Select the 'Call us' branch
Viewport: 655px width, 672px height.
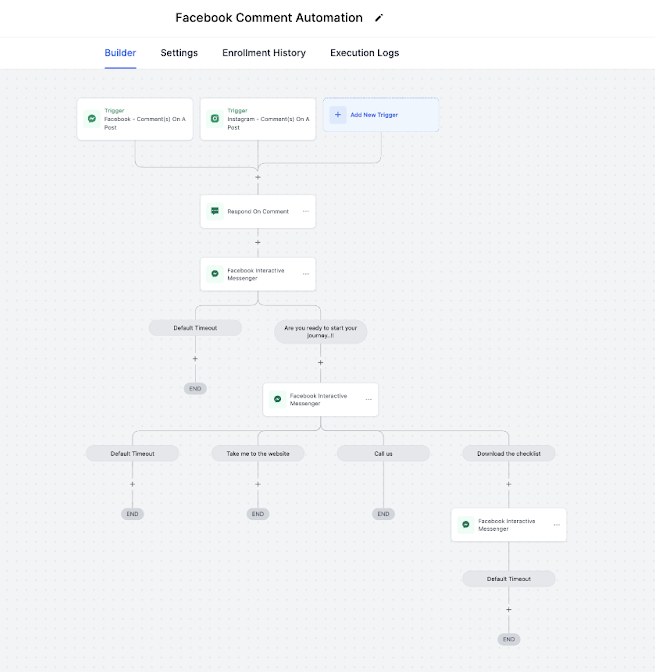(x=383, y=453)
